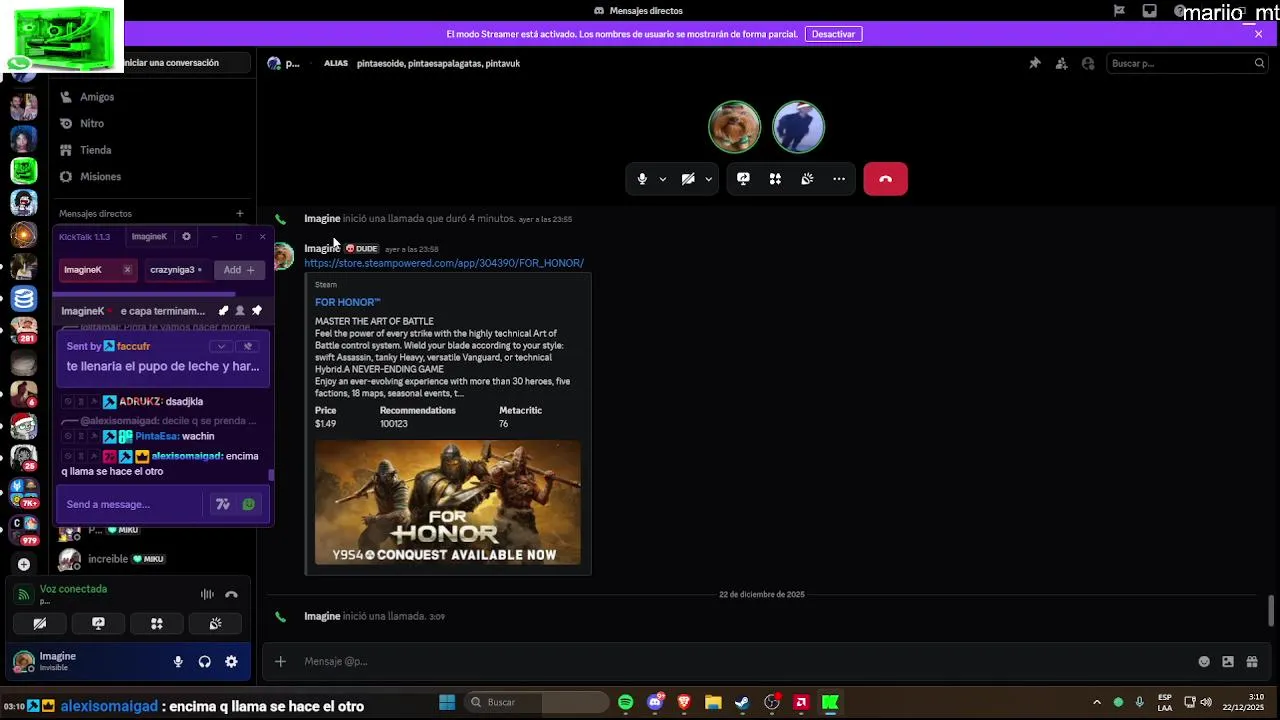Open Windows Start menu
Viewport: 1280px width, 720px height.
point(447,702)
